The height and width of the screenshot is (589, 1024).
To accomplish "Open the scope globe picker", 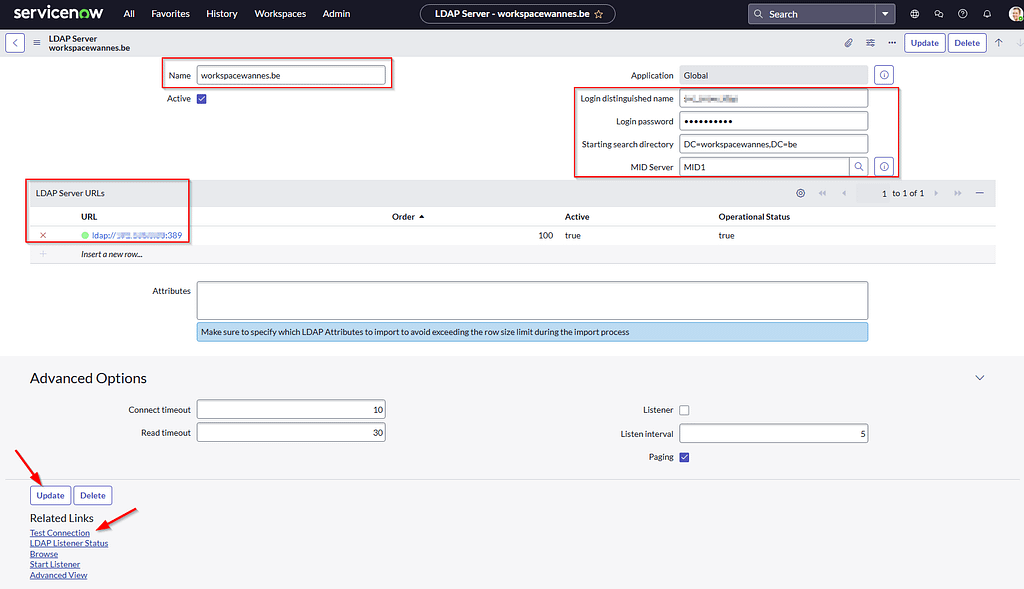I will (x=914, y=14).
